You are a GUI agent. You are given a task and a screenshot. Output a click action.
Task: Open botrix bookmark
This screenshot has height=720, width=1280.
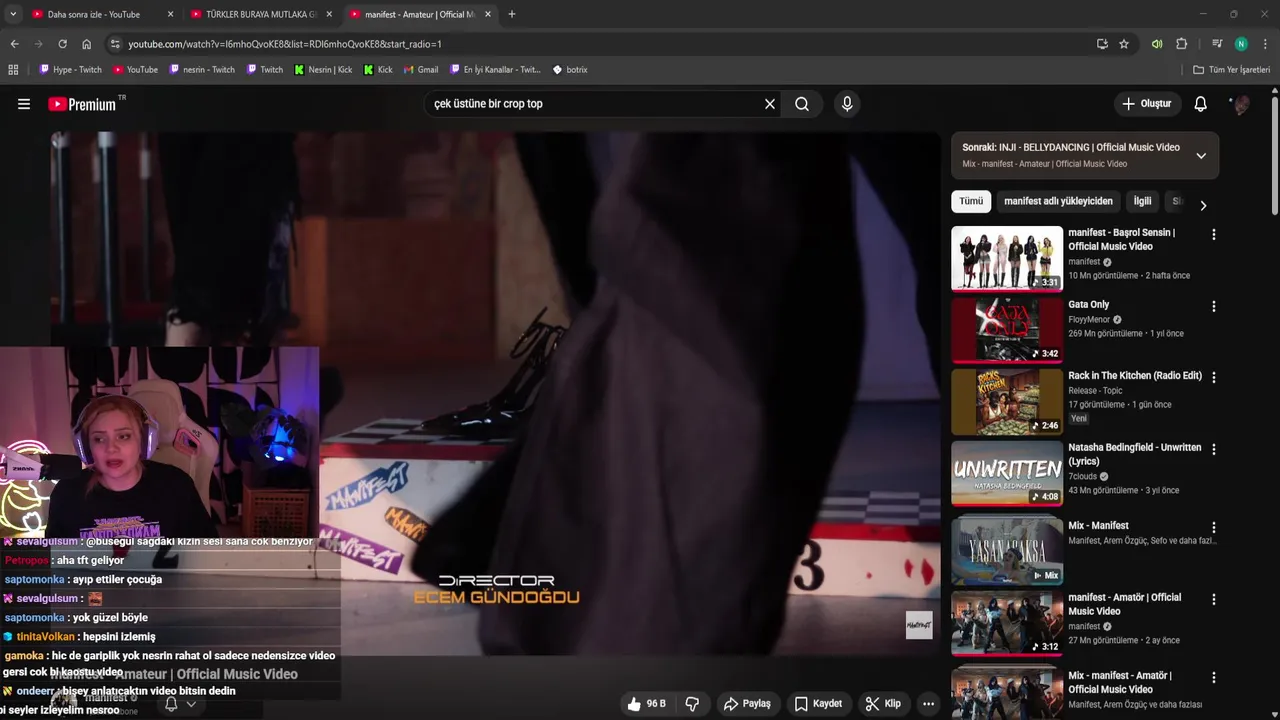570,70
